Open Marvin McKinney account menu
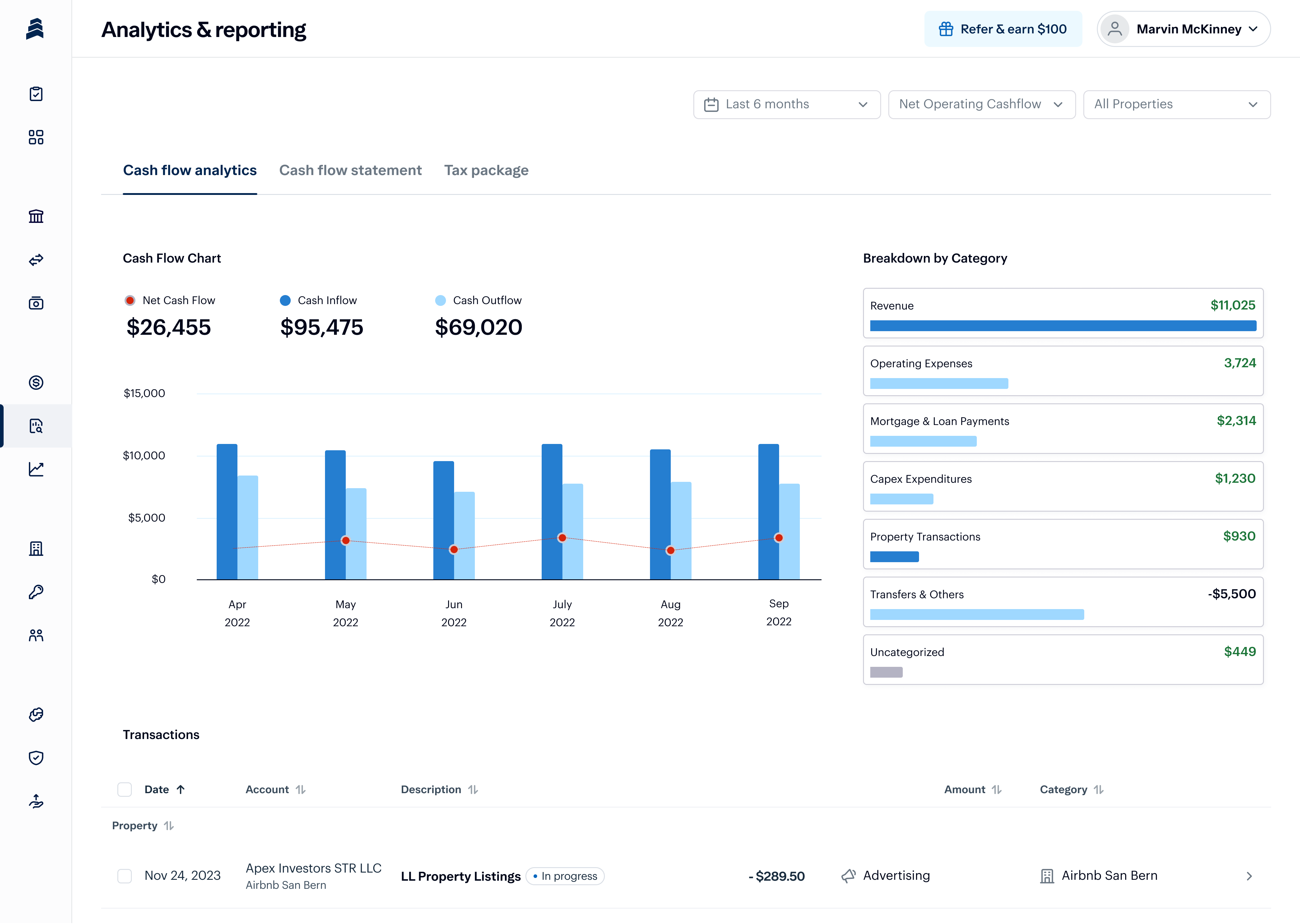This screenshot has height=924, width=1300. coord(1183,29)
